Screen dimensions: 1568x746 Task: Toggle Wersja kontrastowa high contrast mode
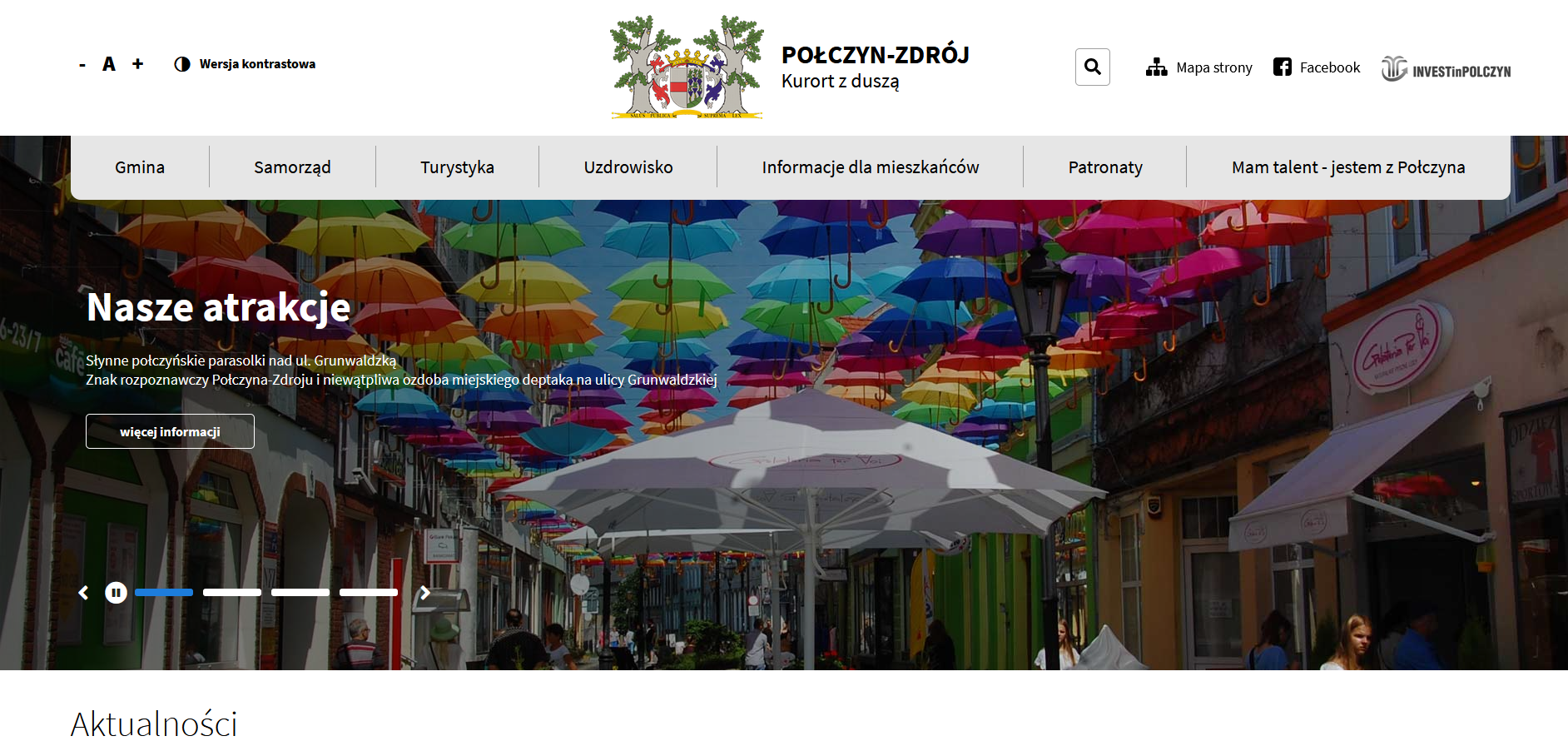245,64
